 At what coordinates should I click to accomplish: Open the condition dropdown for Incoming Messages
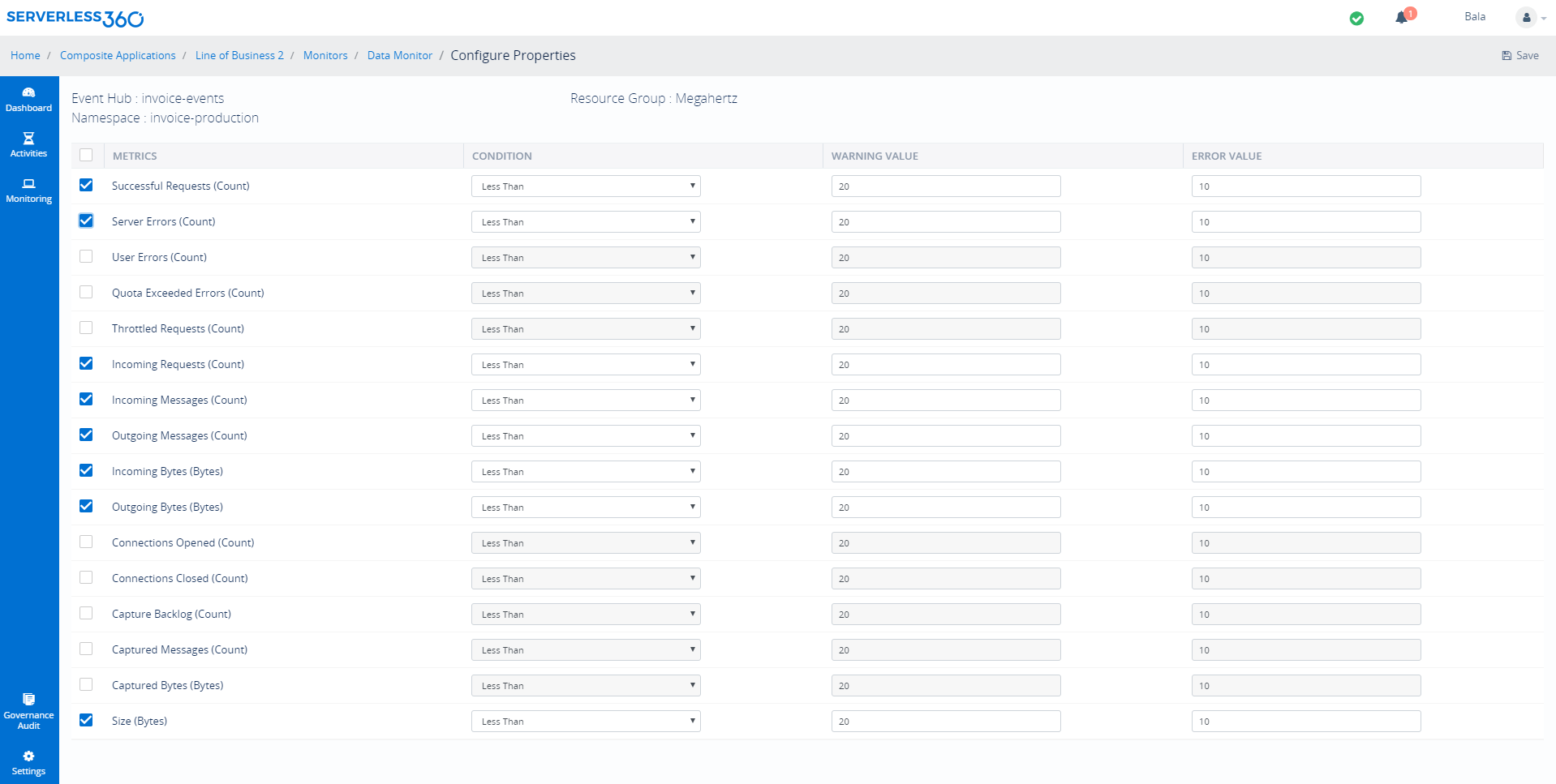585,400
